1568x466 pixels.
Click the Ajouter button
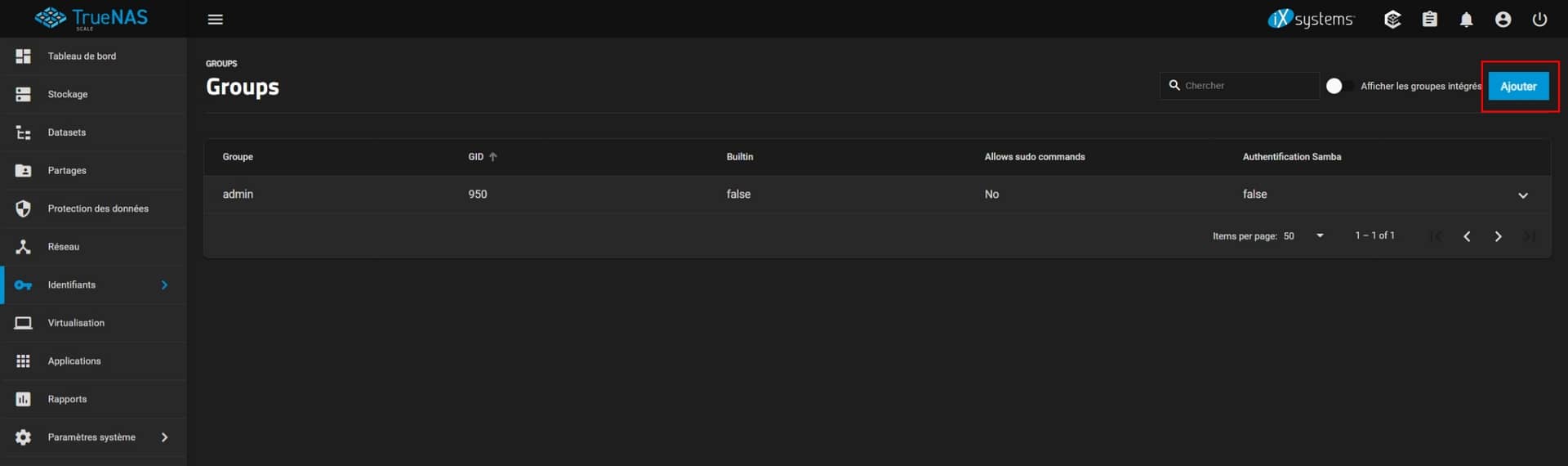click(x=1517, y=86)
